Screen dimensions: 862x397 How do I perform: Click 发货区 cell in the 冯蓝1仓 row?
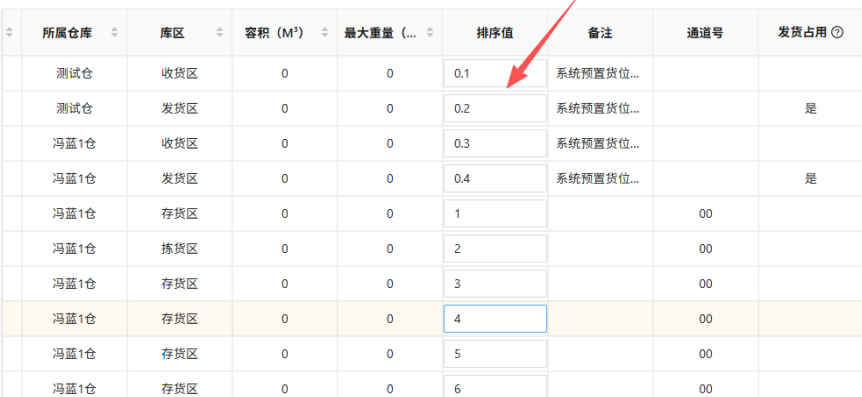tap(179, 179)
